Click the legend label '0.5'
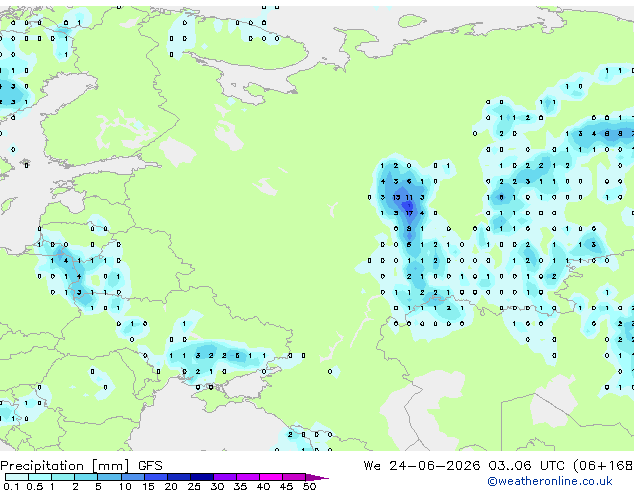This screenshot has width=634, height=490. [x=35, y=486]
